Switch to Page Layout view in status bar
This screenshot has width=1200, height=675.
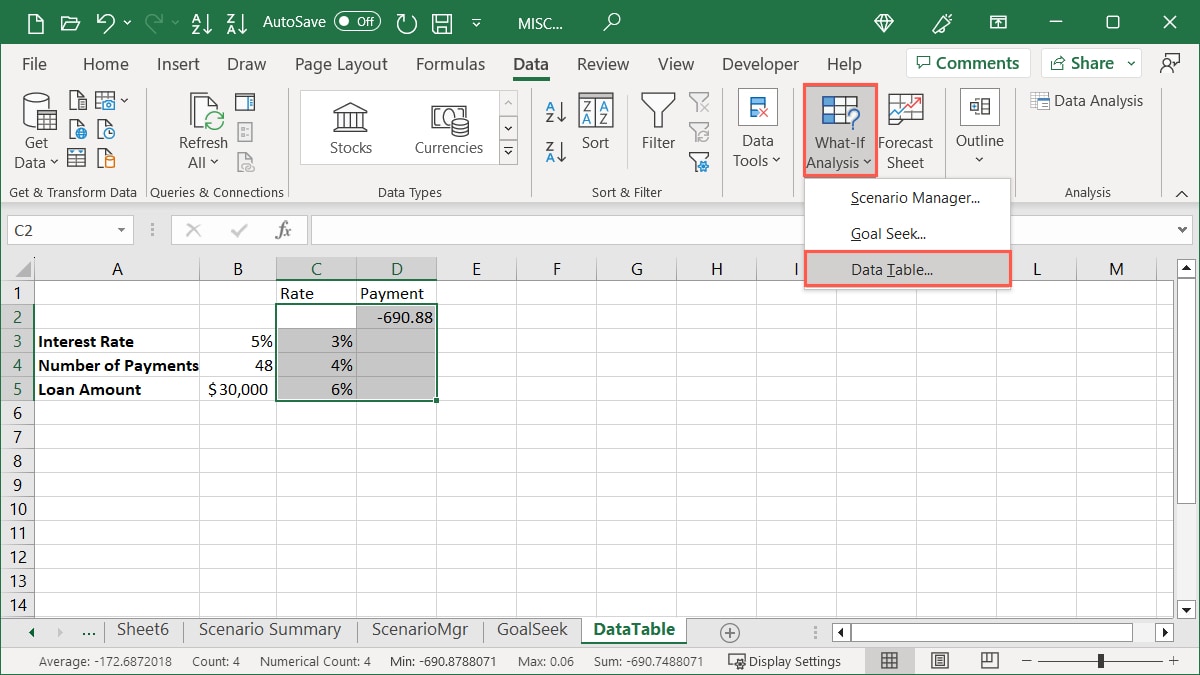[x=938, y=660]
